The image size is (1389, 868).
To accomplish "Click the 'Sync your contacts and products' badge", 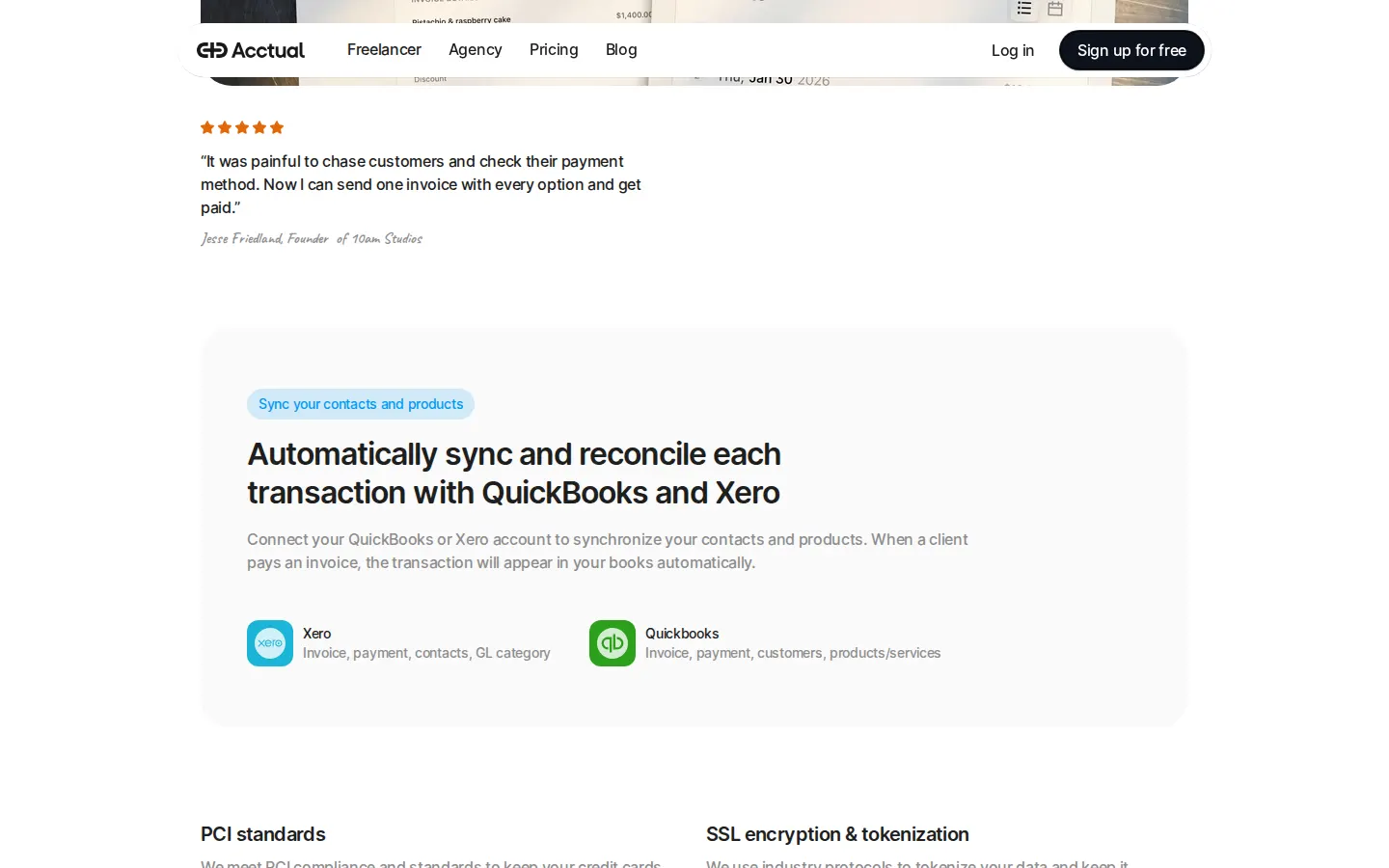I will point(361,404).
